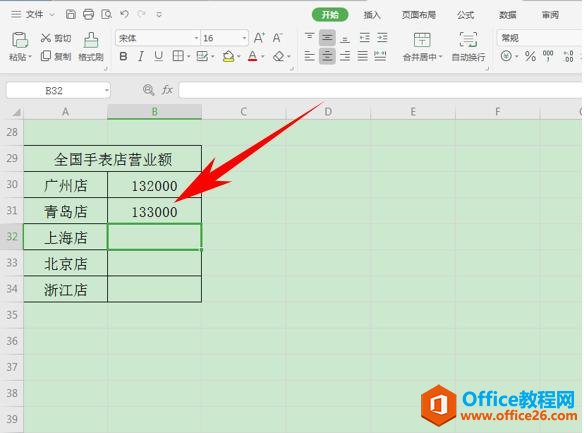Image resolution: width=584 pixels, height=433 pixels.
Task: Open Print Preview icon
Action: [x=107, y=15]
